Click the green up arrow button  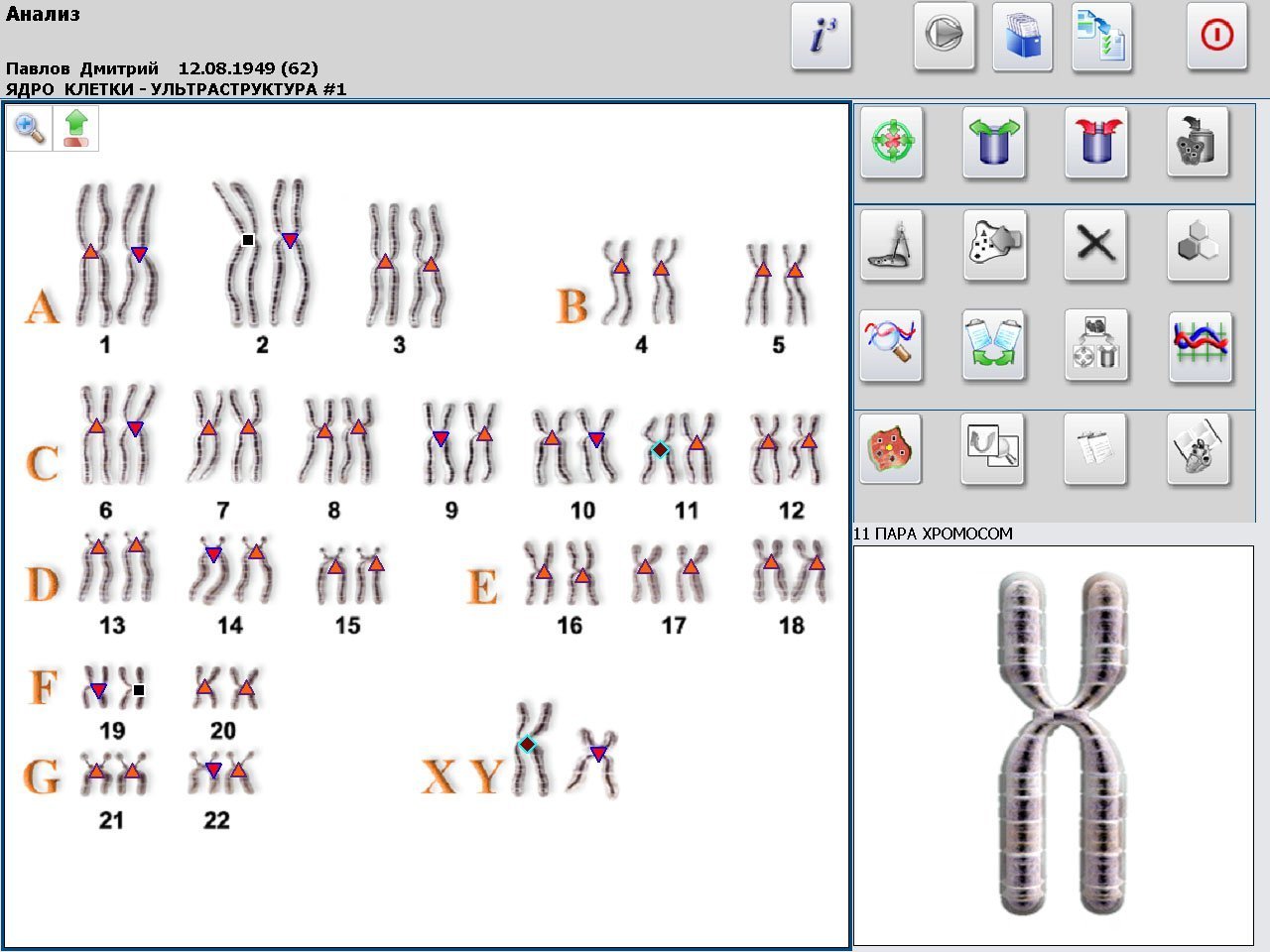[x=76, y=129]
